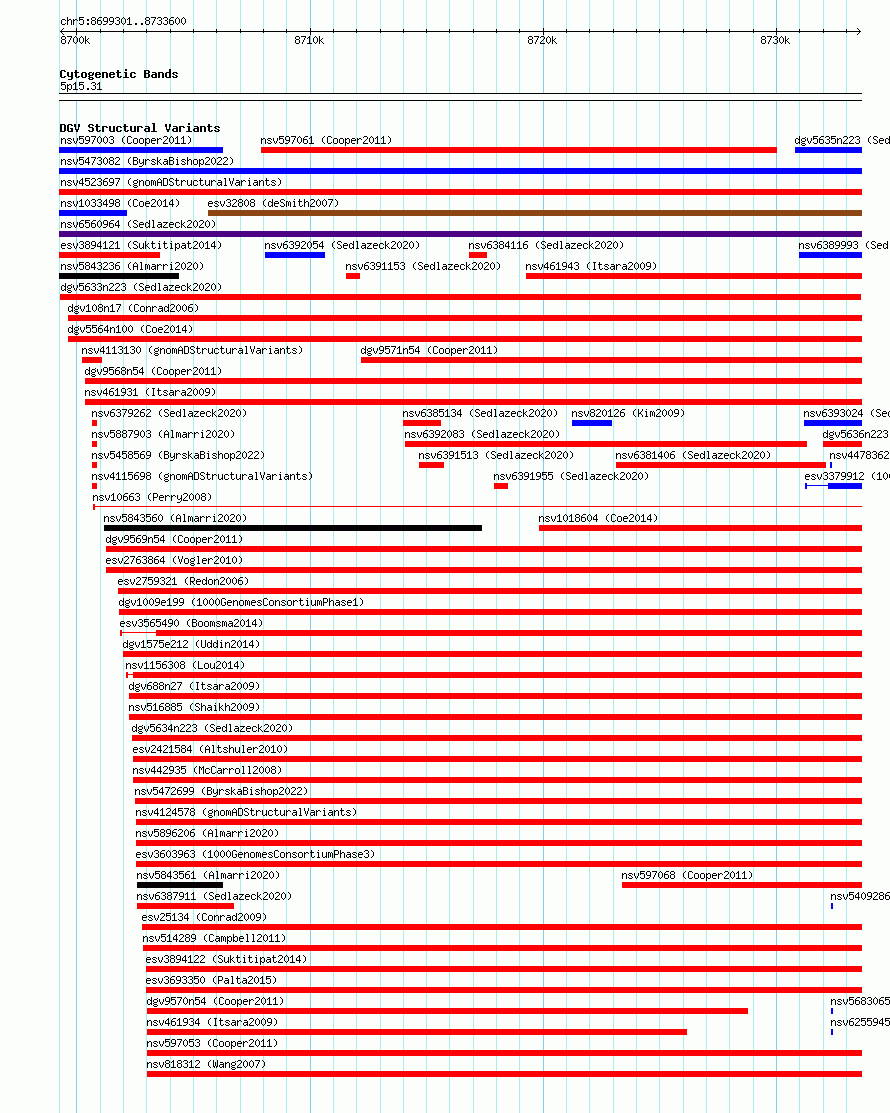Click dgv9571n54 (Cooper2011) label
Image resolution: width=890 pixels, height=1113 pixels.
pyautogui.click(x=429, y=351)
